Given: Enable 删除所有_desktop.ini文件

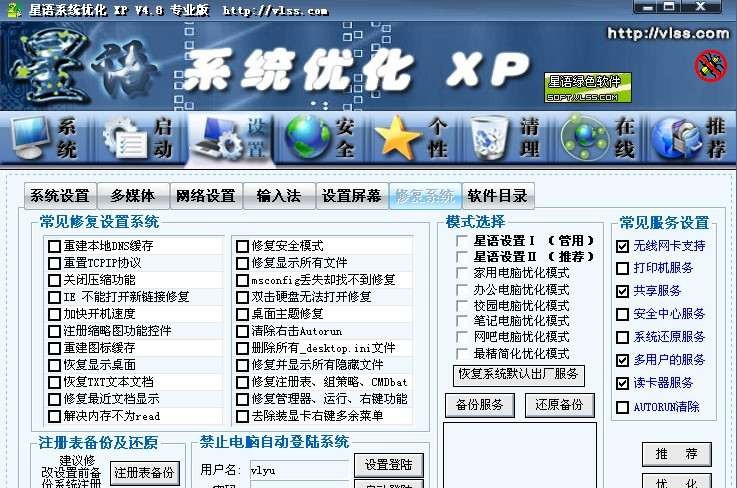Looking at the screenshot, I should coord(243,348).
